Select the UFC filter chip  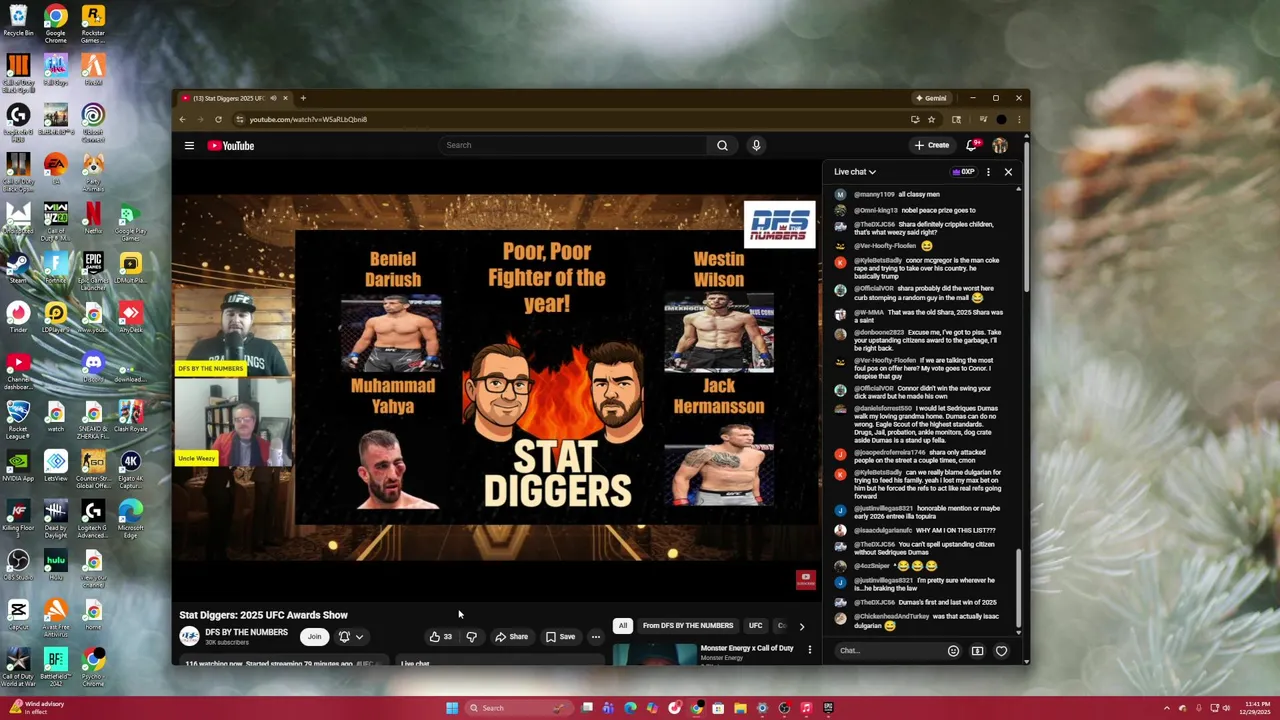point(756,626)
